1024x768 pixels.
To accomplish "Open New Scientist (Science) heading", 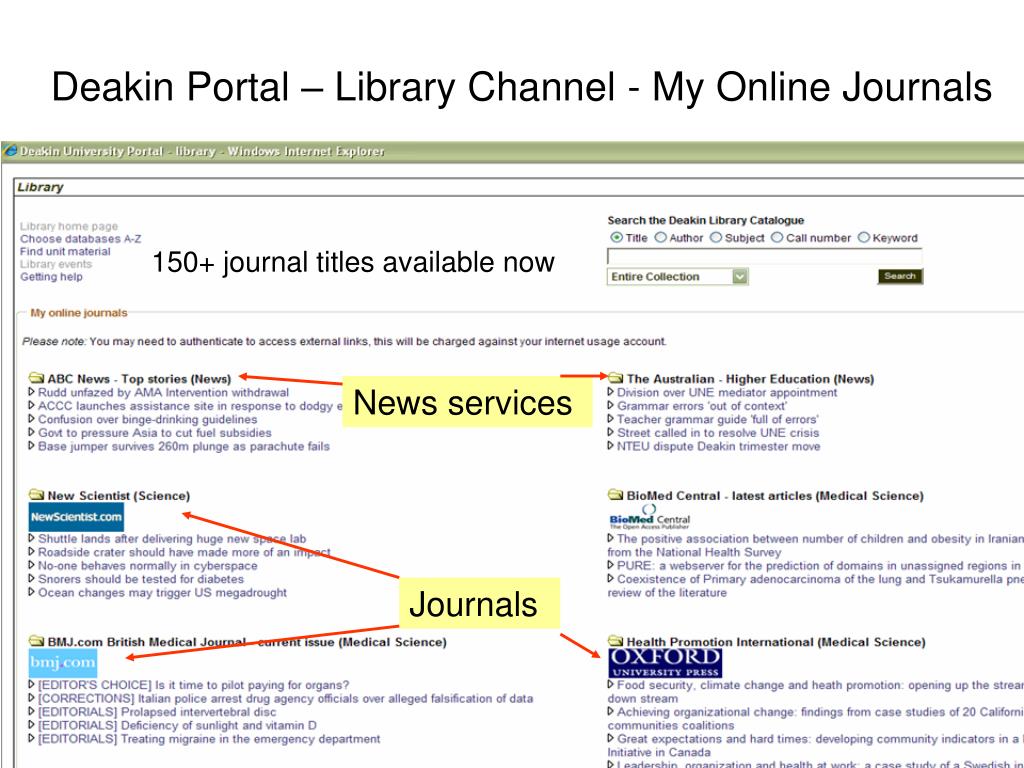I will 119,496.
